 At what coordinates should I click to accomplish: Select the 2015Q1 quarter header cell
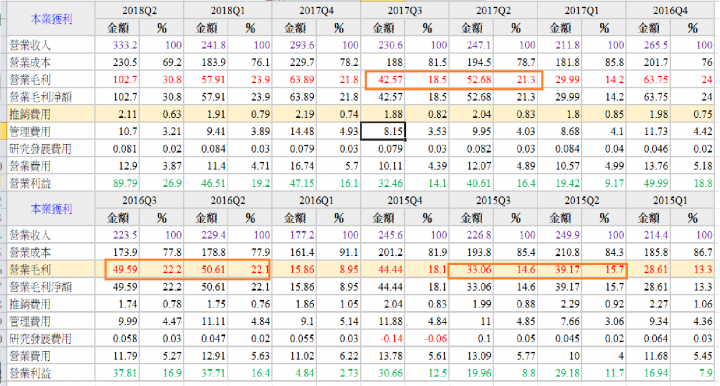[670, 201]
